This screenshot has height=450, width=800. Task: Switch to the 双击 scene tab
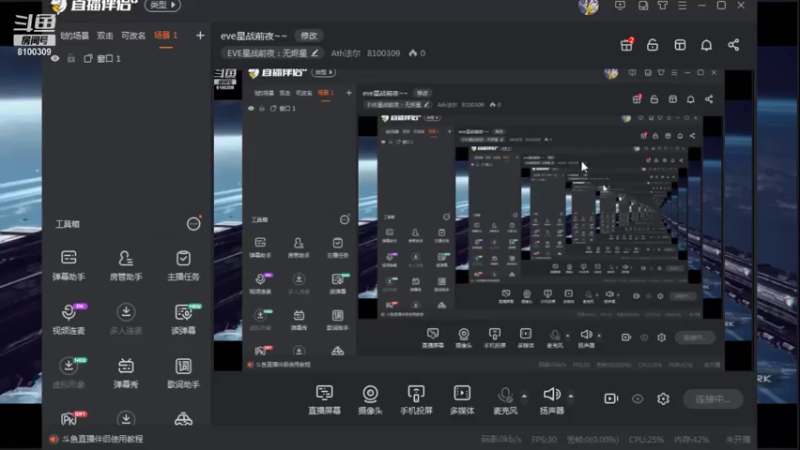pyautogui.click(x=105, y=36)
